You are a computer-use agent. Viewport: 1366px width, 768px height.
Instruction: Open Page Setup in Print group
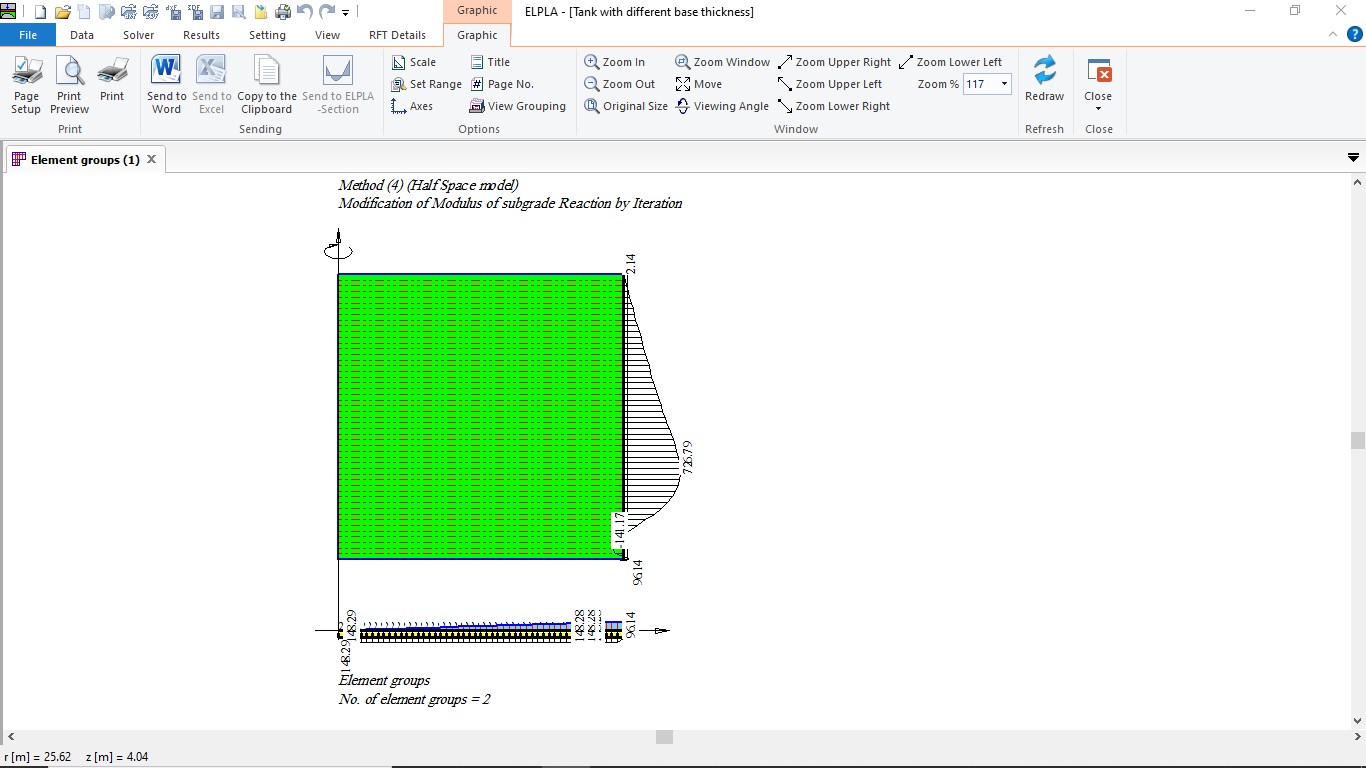(26, 84)
